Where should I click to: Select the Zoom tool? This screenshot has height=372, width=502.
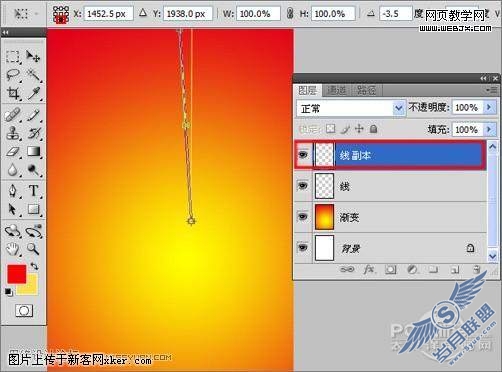coord(34,249)
